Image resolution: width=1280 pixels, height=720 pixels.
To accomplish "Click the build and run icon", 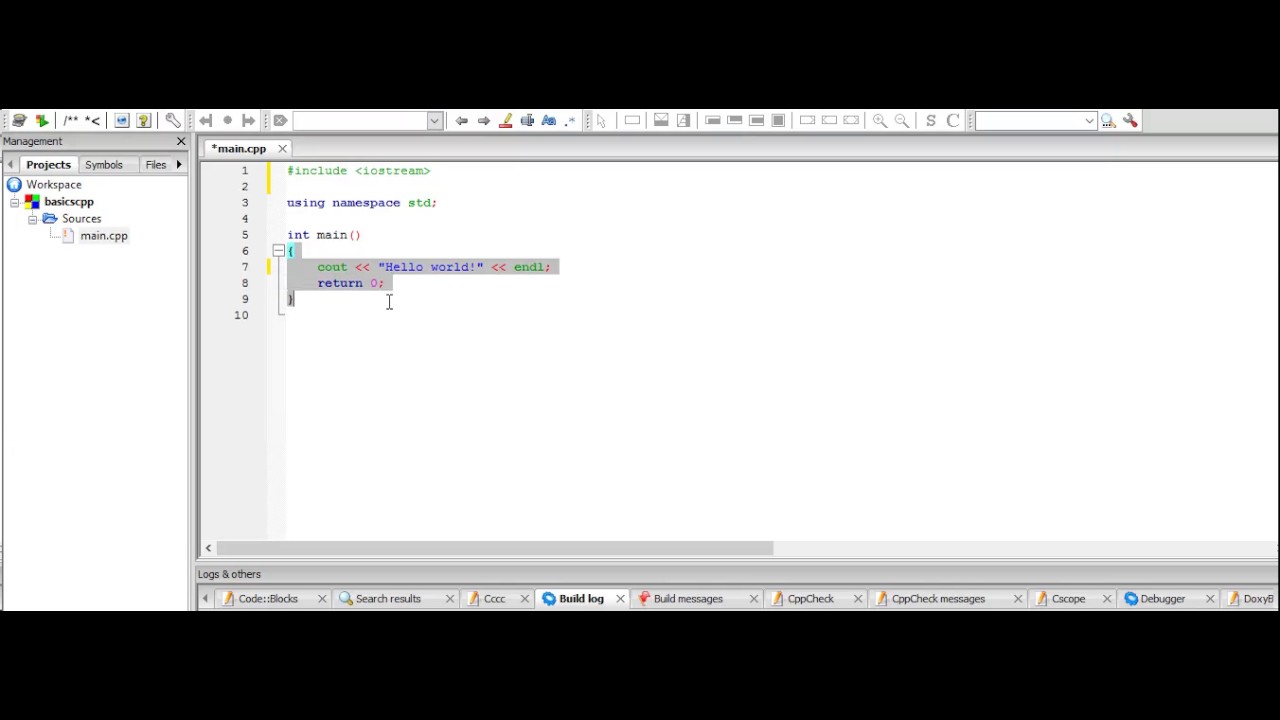I will coord(41,120).
